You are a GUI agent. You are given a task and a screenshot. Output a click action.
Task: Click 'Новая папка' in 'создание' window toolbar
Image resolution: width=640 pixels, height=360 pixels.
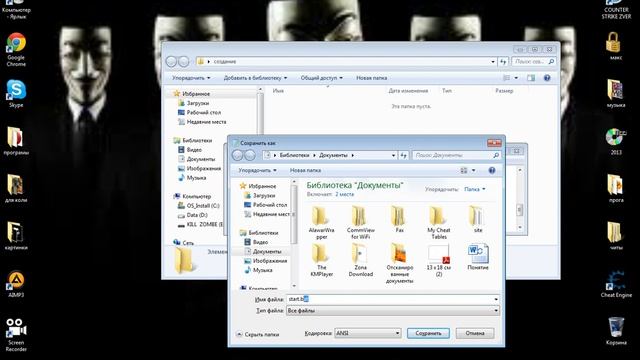371,78
